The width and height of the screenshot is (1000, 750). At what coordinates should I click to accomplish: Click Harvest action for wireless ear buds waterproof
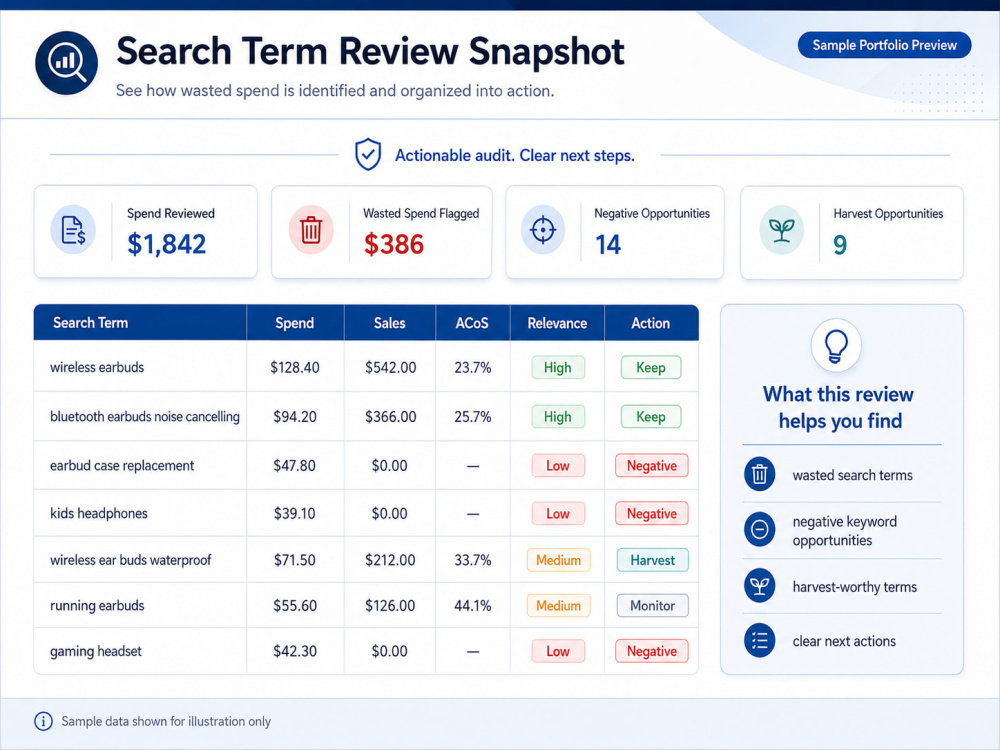pyautogui.click(x=652, y=560)
